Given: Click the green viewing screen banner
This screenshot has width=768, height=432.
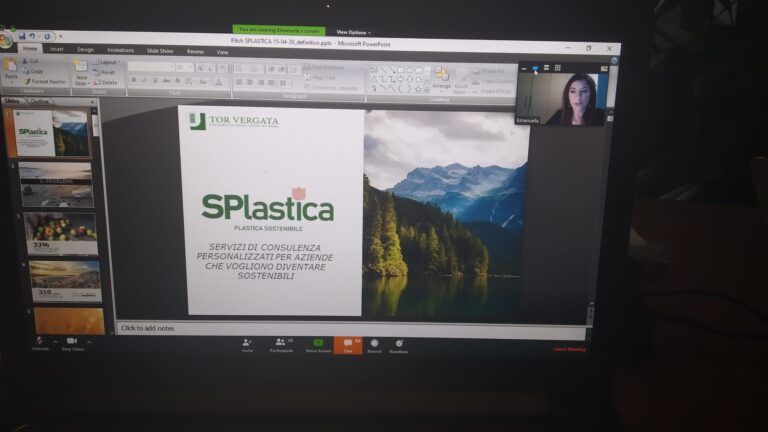Looking at the screenshot, I should click(279, 30).
